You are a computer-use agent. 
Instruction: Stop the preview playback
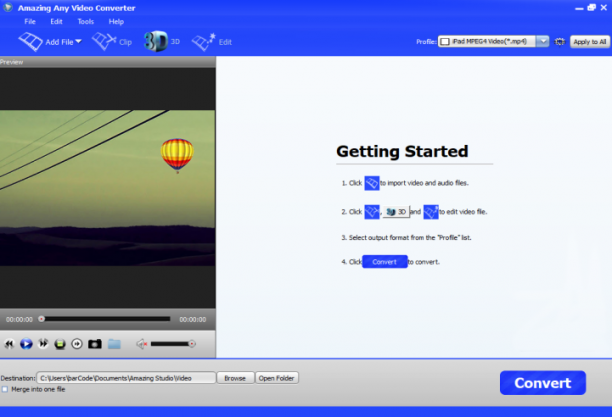tap(60, 344)
